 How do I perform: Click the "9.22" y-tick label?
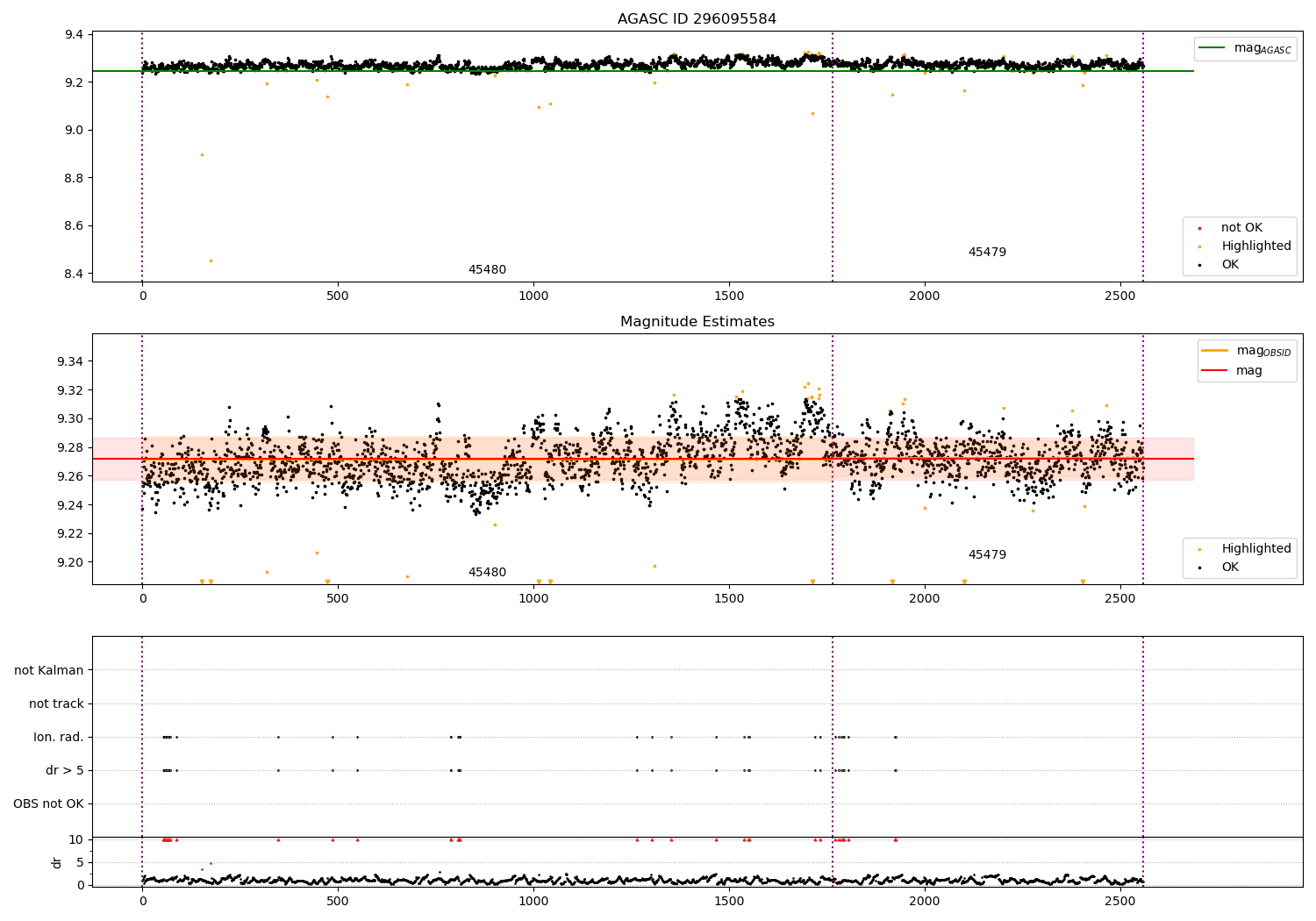coord(71,534)
